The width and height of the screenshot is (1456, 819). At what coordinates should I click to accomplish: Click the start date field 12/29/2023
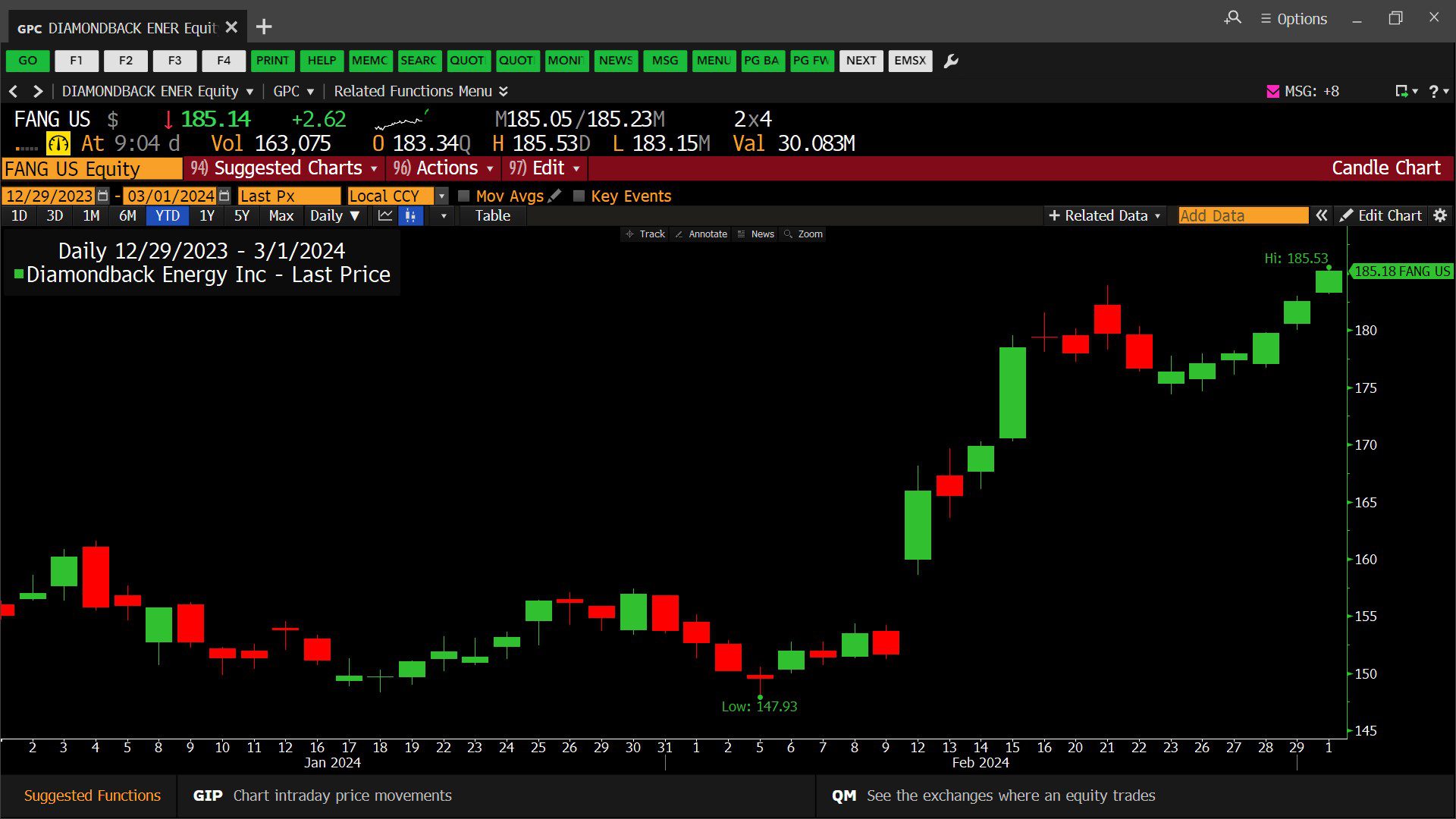pos(49,196)
